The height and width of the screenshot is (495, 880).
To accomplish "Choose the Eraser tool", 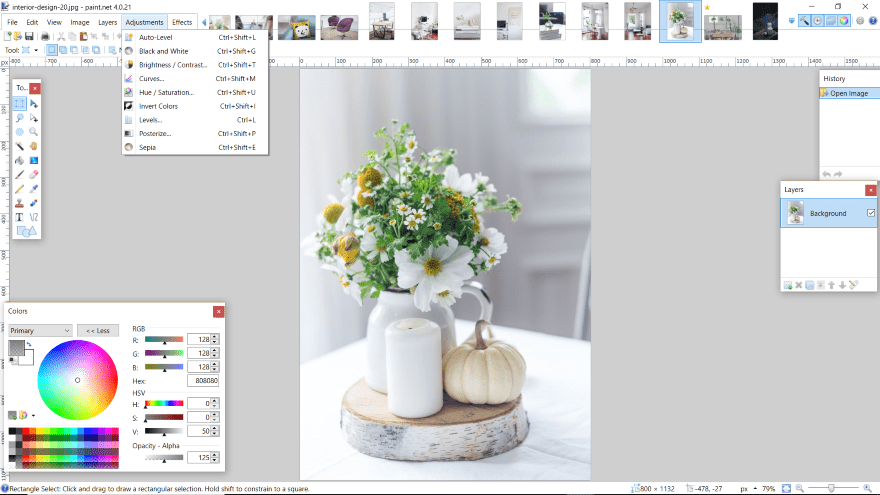I will [34, 174].
